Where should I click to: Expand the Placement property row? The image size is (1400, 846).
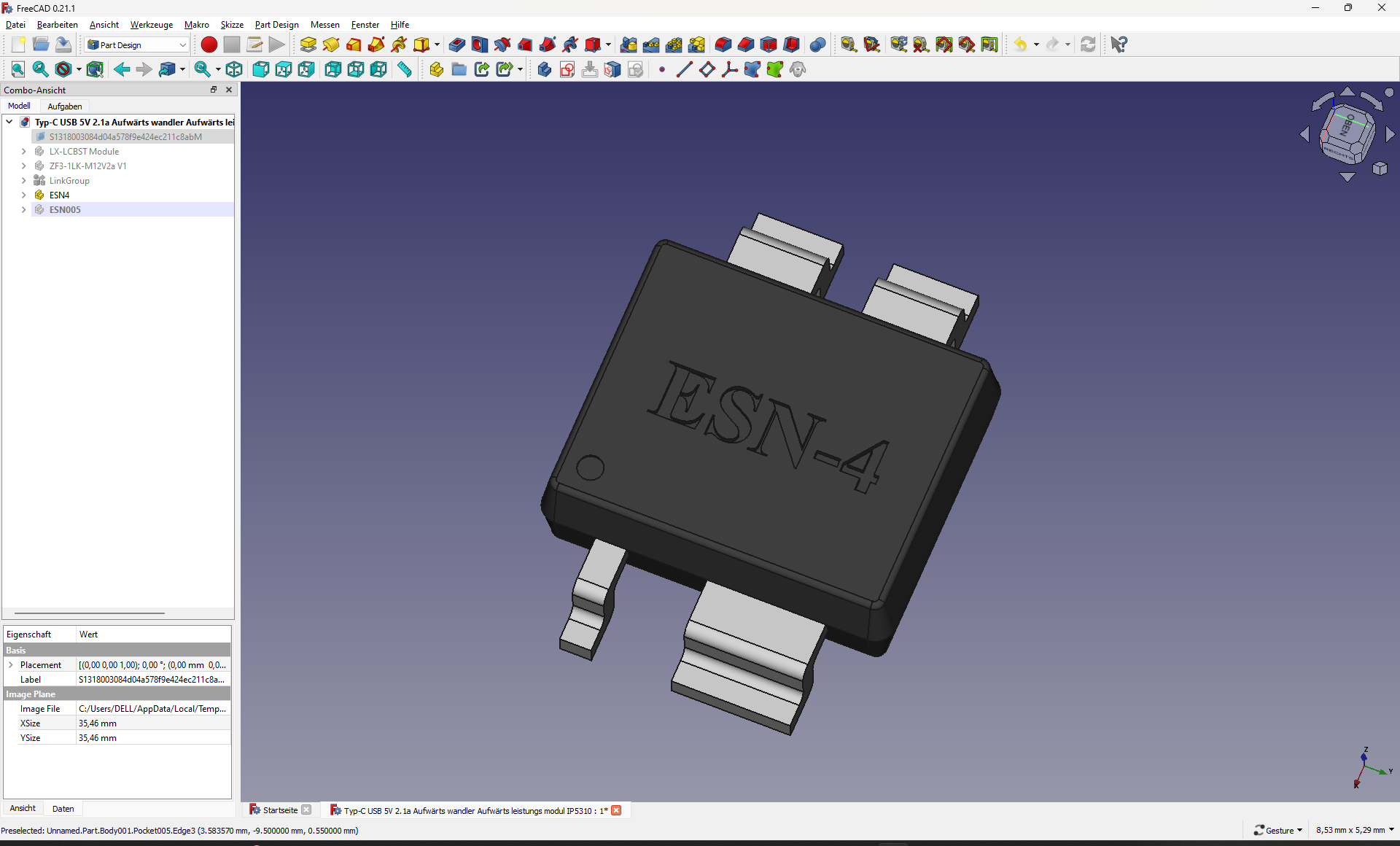click(11, 664)
